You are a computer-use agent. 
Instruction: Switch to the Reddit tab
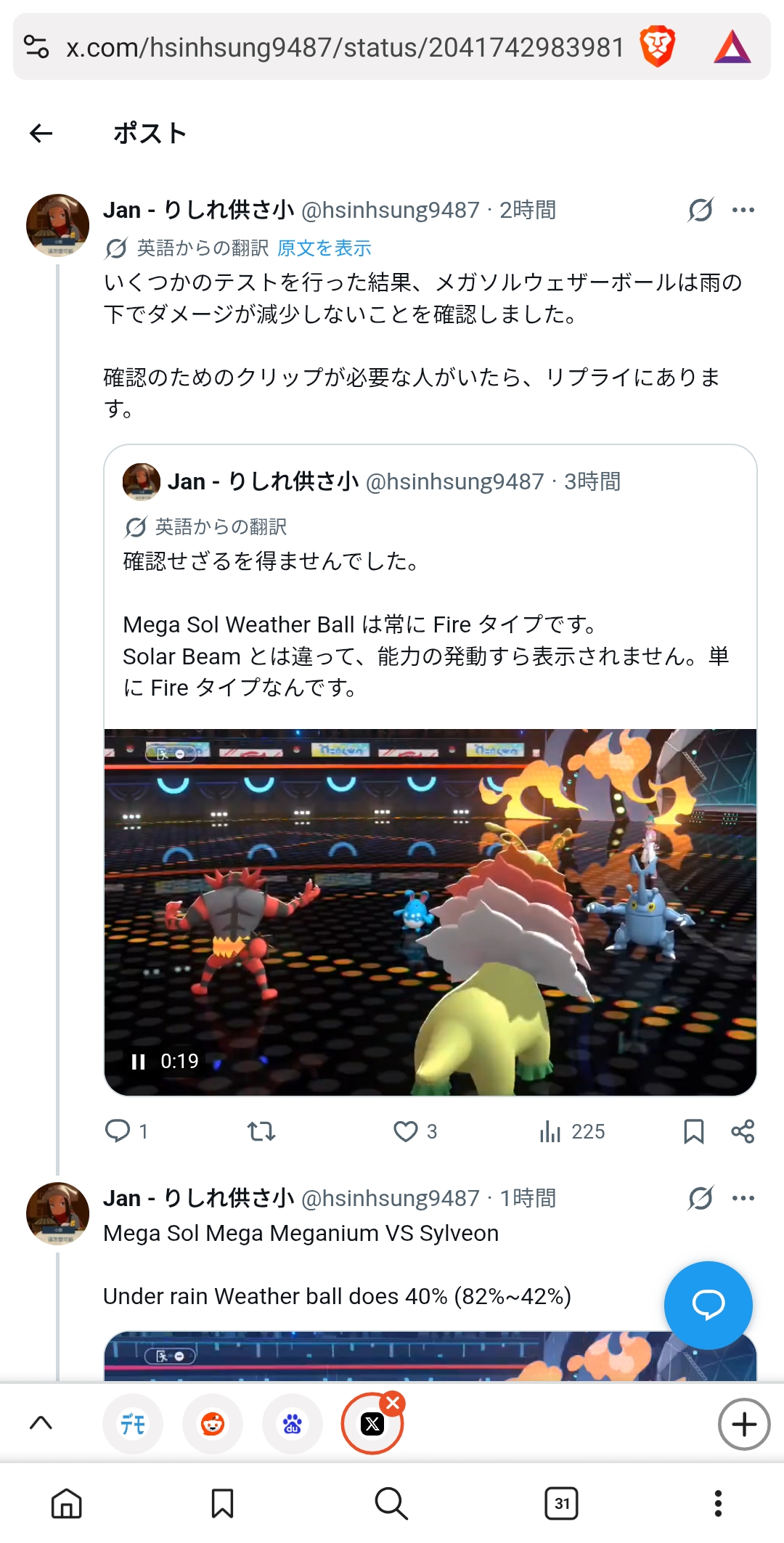tap(213, 1424)
